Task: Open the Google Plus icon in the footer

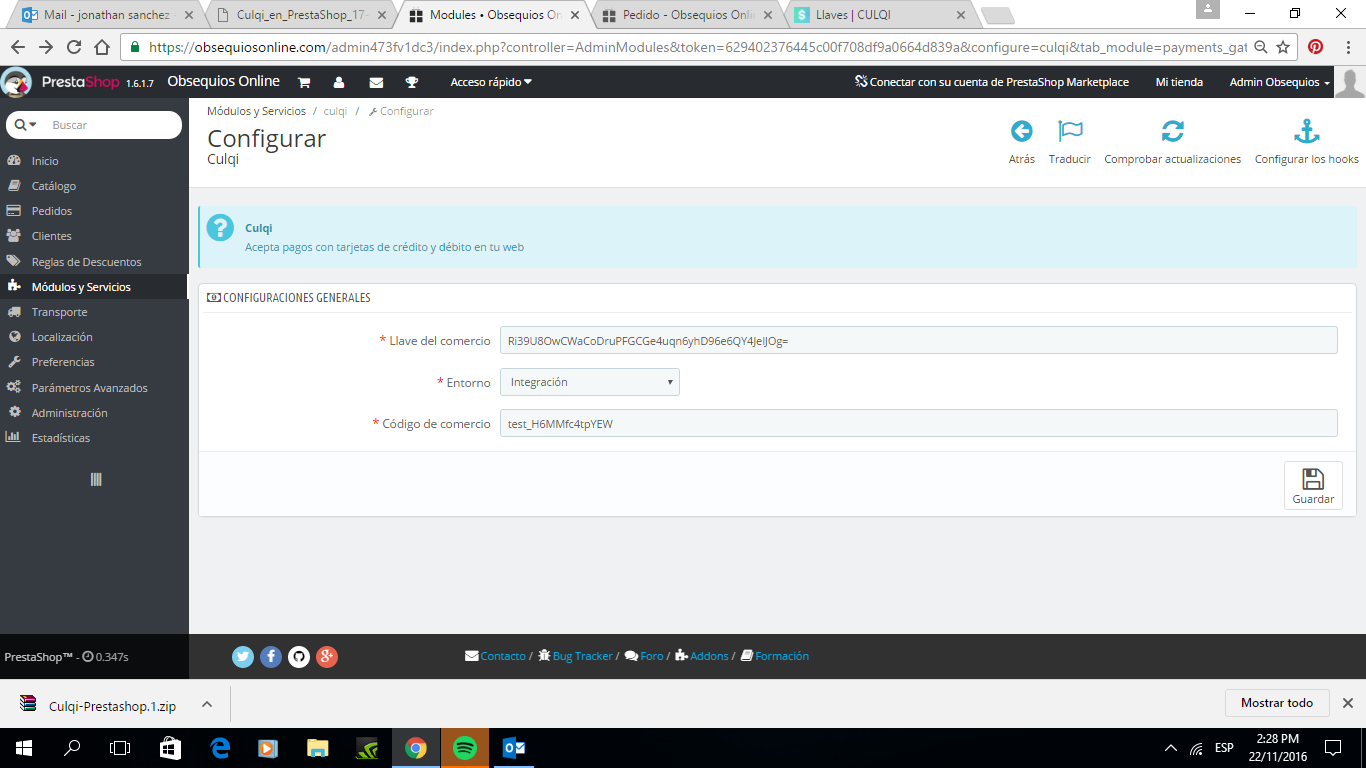Action: coord(327,657)
